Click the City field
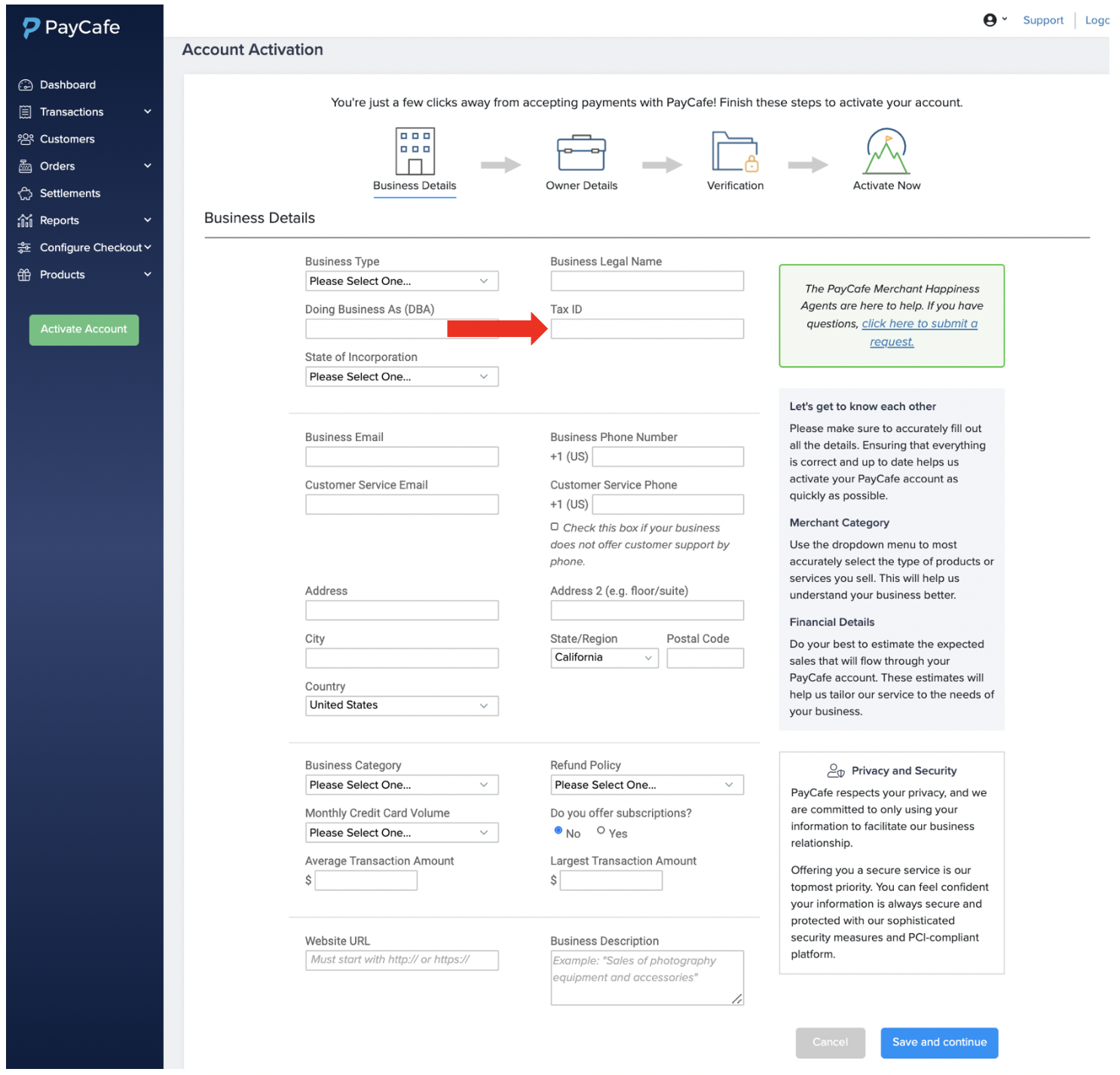1120x1075 pixels. tap(402, 659)
